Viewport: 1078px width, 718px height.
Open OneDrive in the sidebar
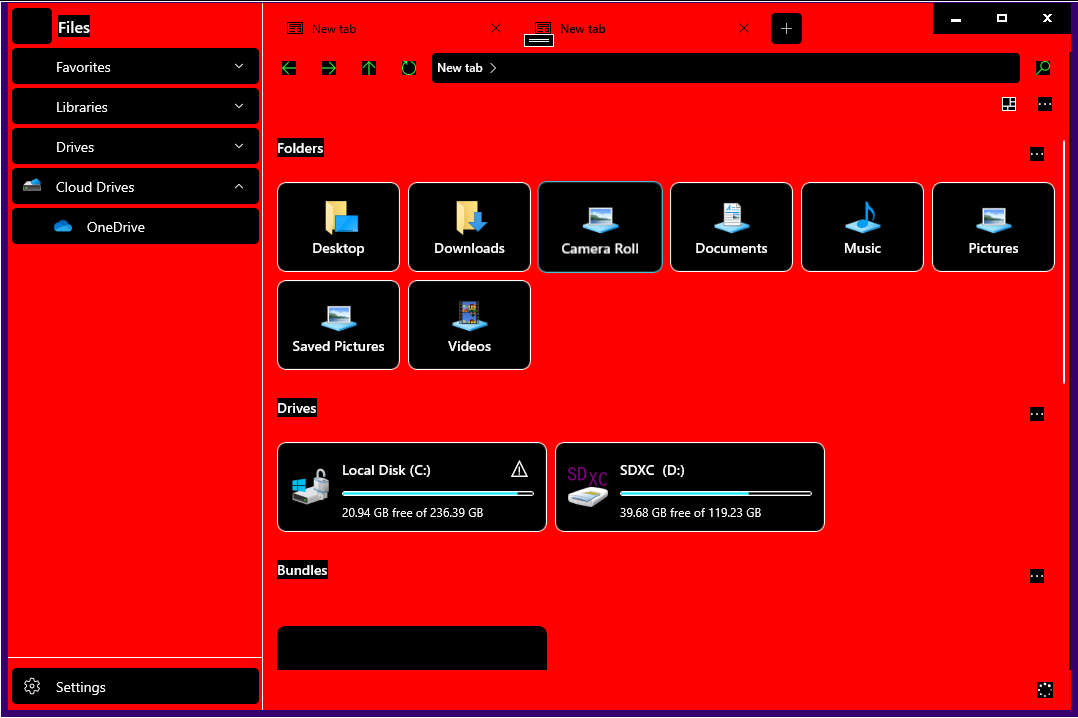pos(135,226)
